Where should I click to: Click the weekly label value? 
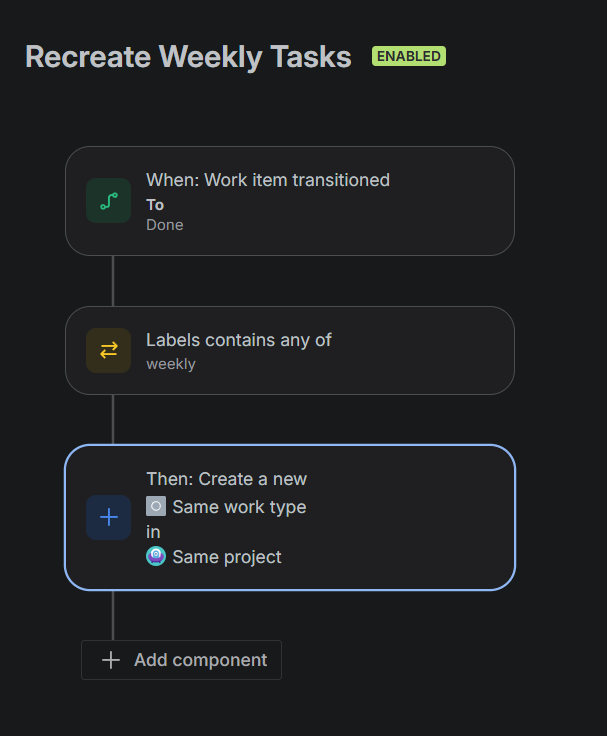click(x=171, y=364)
